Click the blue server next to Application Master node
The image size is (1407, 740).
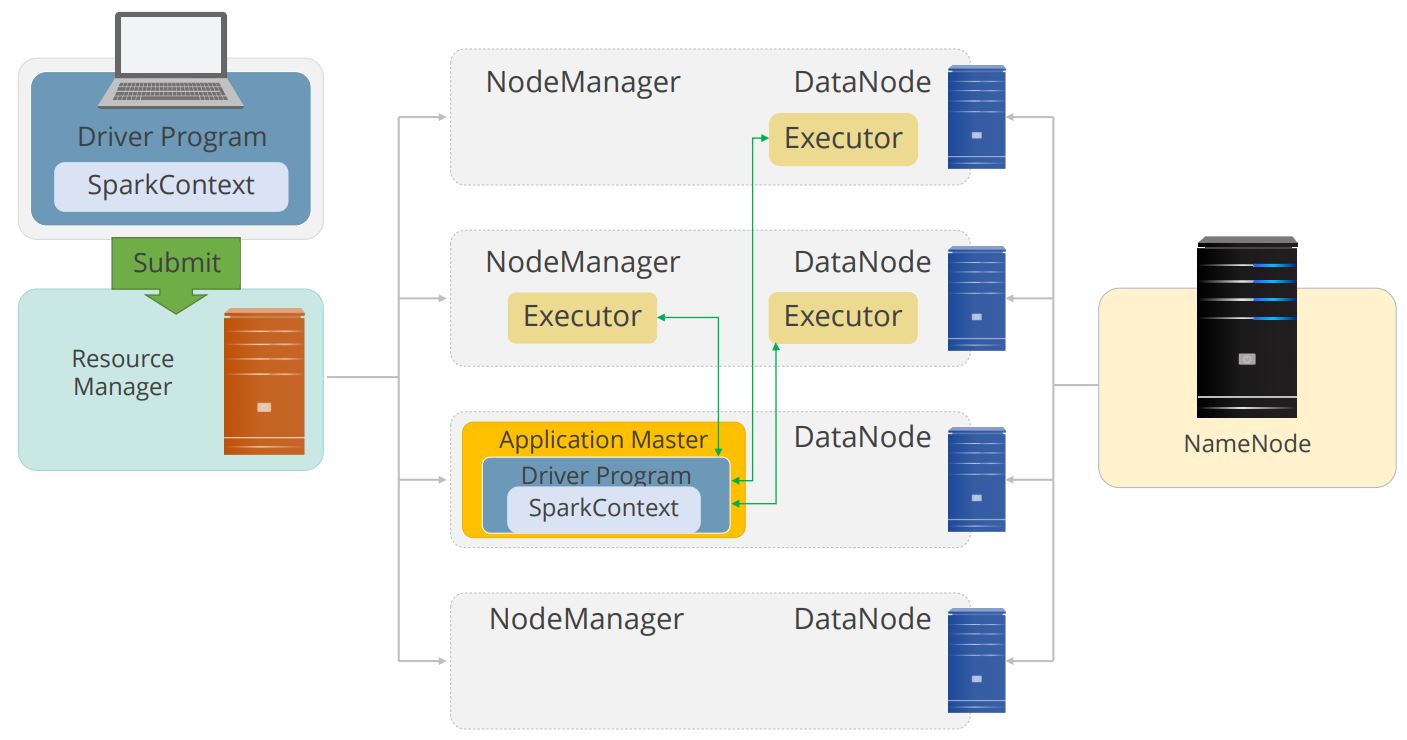point(976,479)
